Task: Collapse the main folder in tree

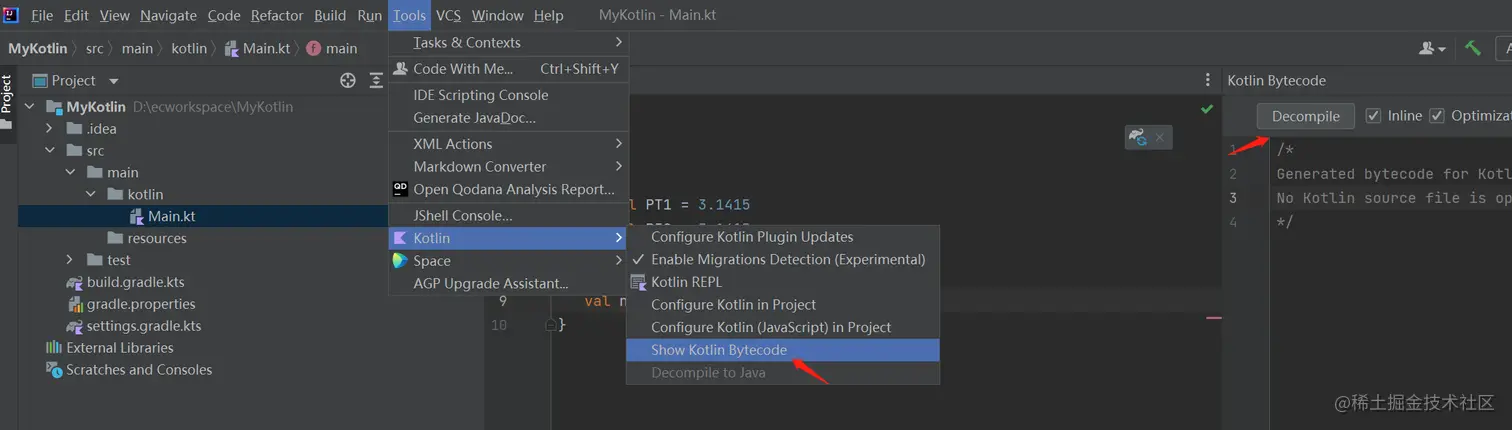Action: coord(70,173)
